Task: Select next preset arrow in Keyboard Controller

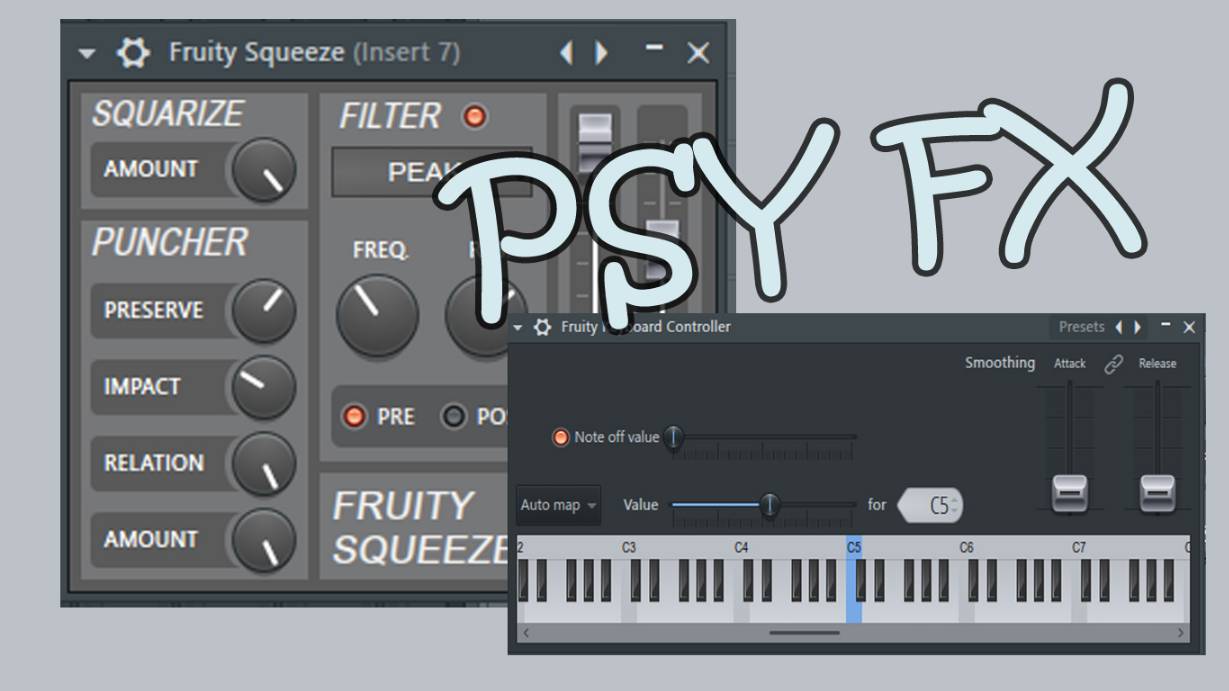Action: pyautogui.click(x=1139, y=327)
